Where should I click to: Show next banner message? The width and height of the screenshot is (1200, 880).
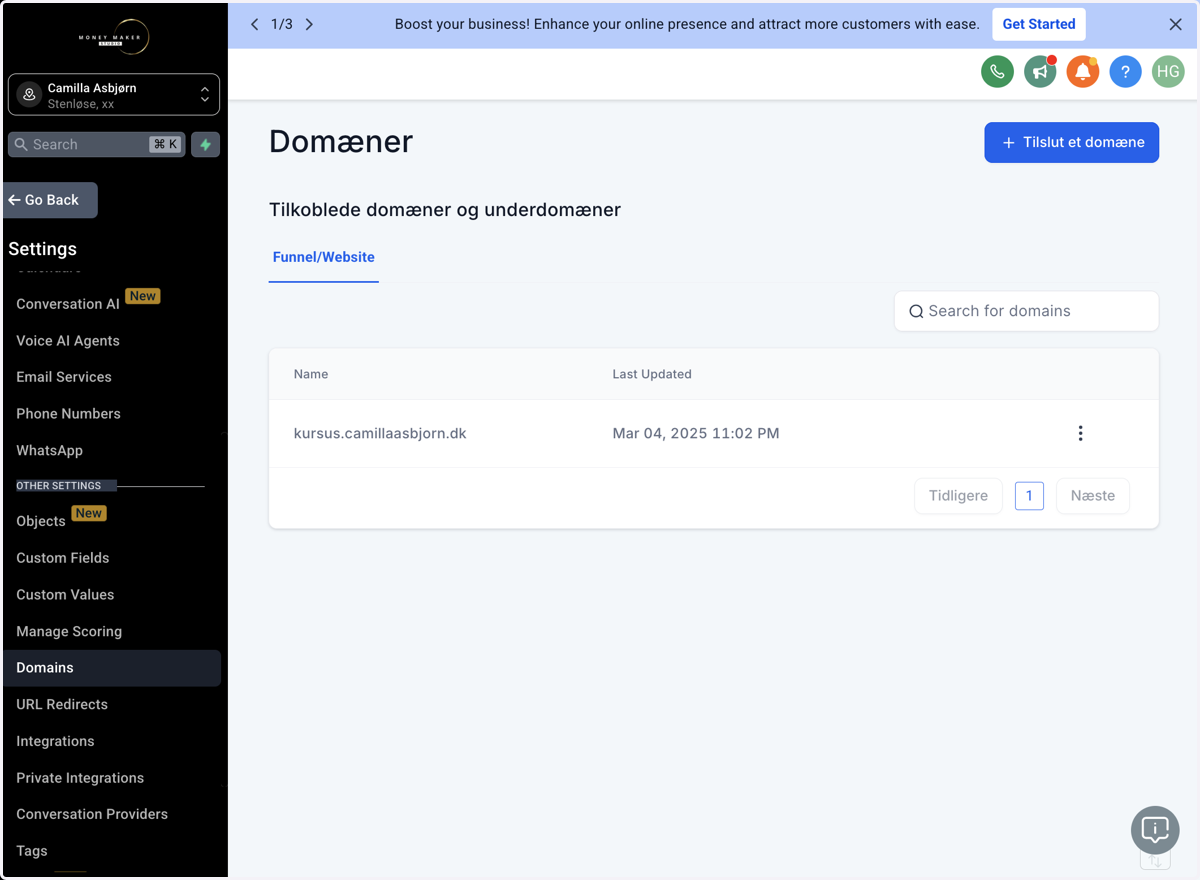click(x=309, y=24)
